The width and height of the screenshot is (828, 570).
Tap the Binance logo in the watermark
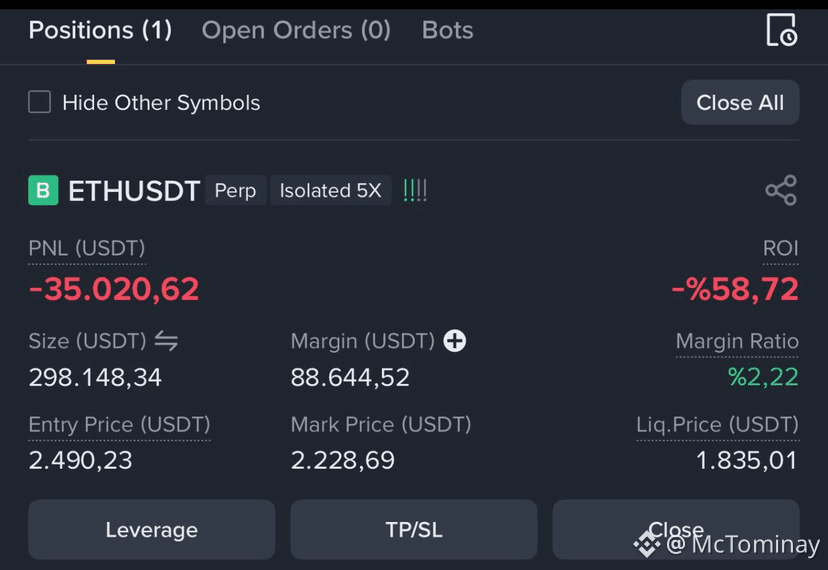(x=647, y=544)
